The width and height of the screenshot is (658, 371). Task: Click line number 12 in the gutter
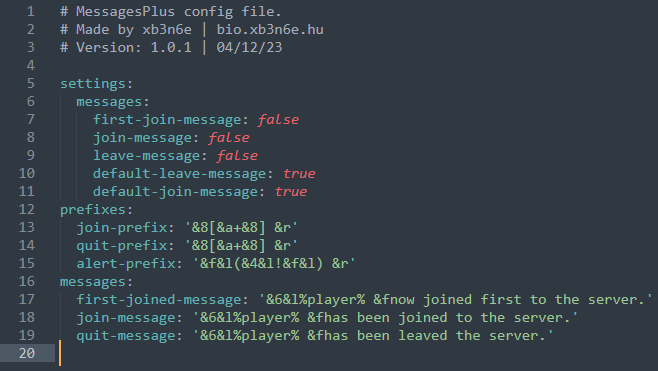pos(27,209)
